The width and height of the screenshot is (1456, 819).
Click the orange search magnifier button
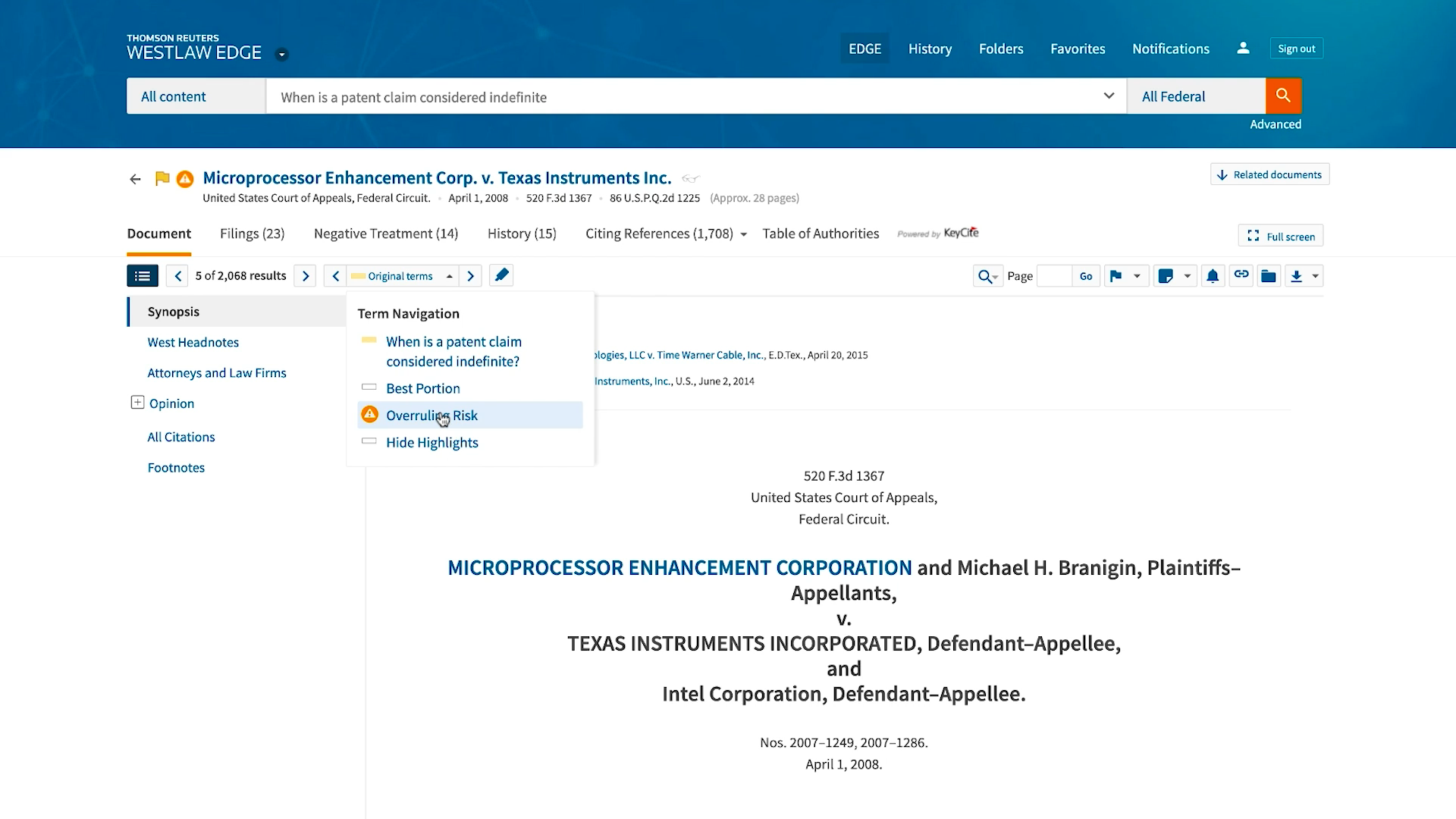[x=1283, y=96]
